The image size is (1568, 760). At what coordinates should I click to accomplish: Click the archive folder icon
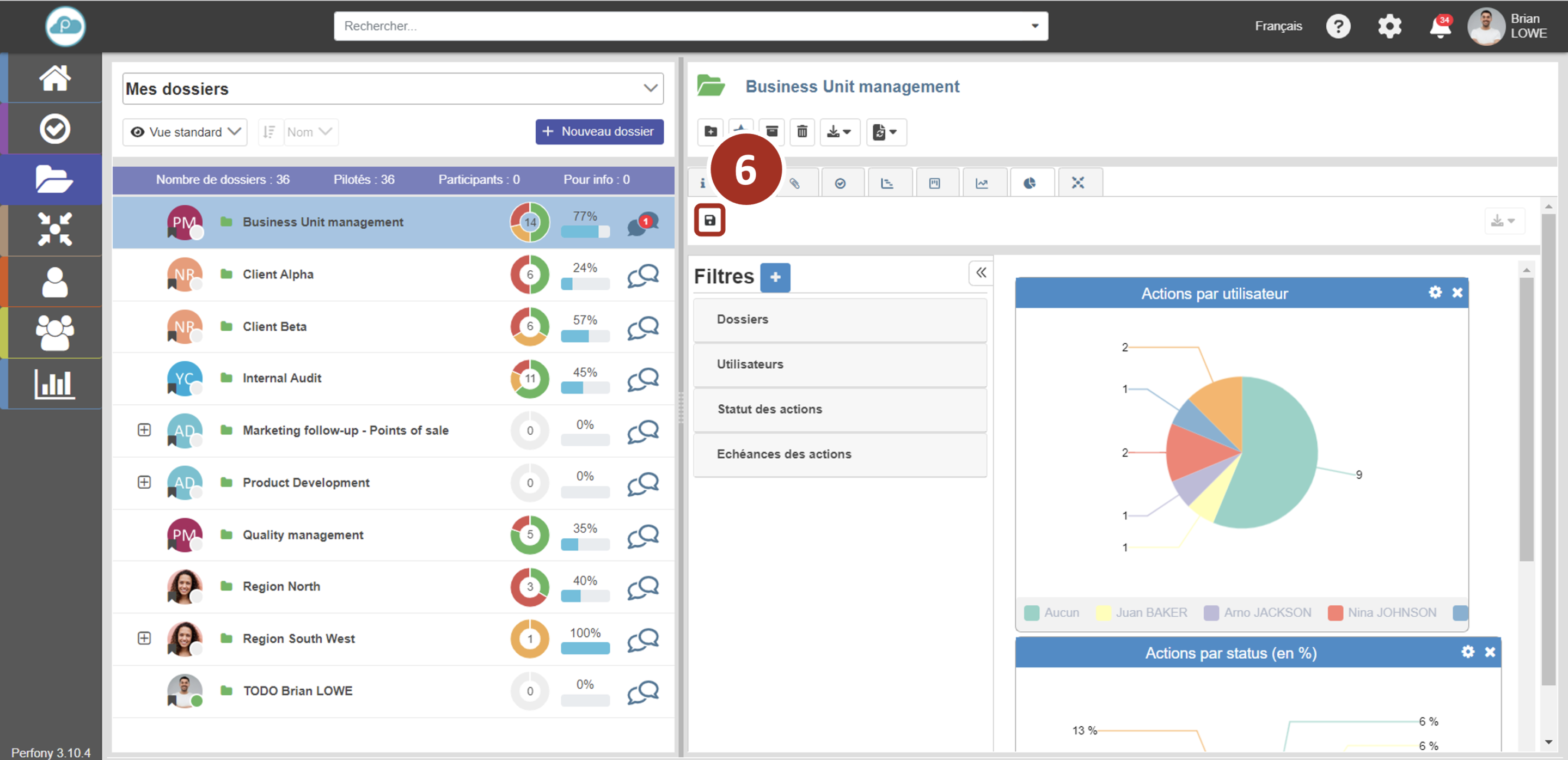coord(771,131)
